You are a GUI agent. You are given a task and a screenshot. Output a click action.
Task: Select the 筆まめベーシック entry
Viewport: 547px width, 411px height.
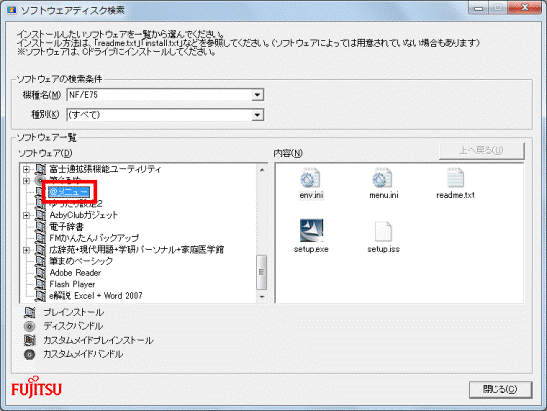[81, 261]
